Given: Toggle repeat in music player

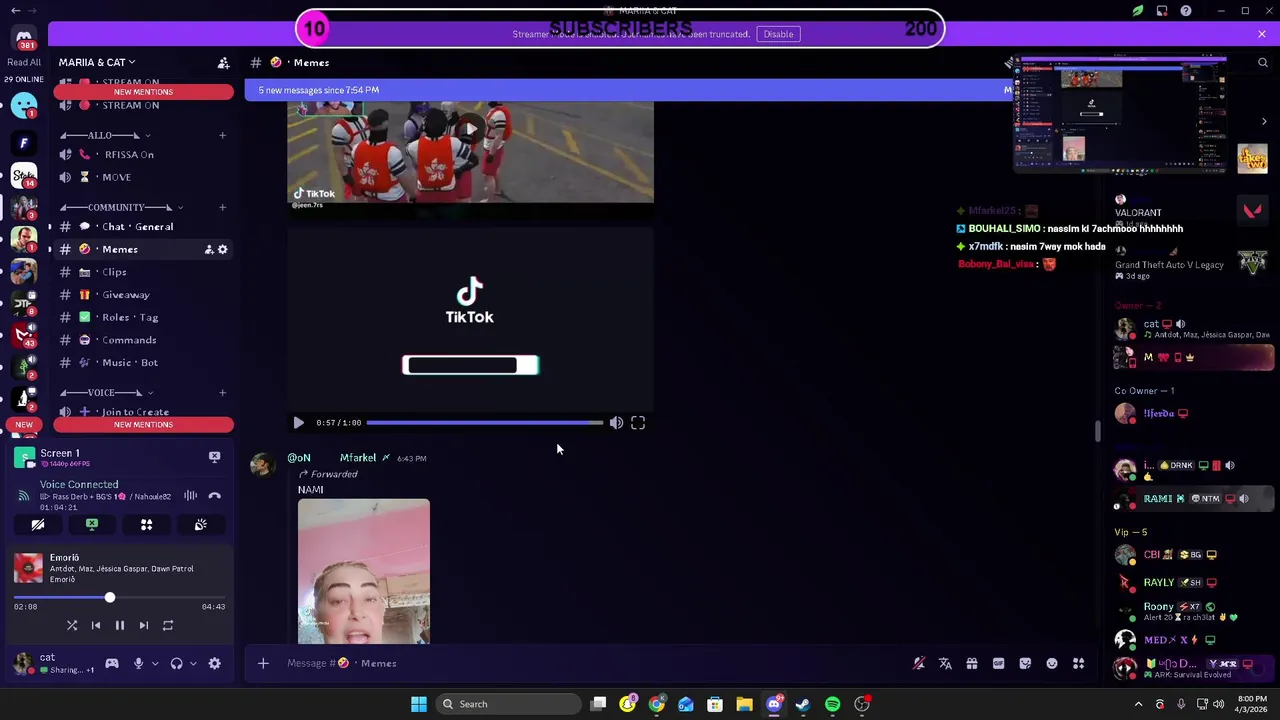Looking at the screenshot, I should pyautogui.click(x=168, y=626).
